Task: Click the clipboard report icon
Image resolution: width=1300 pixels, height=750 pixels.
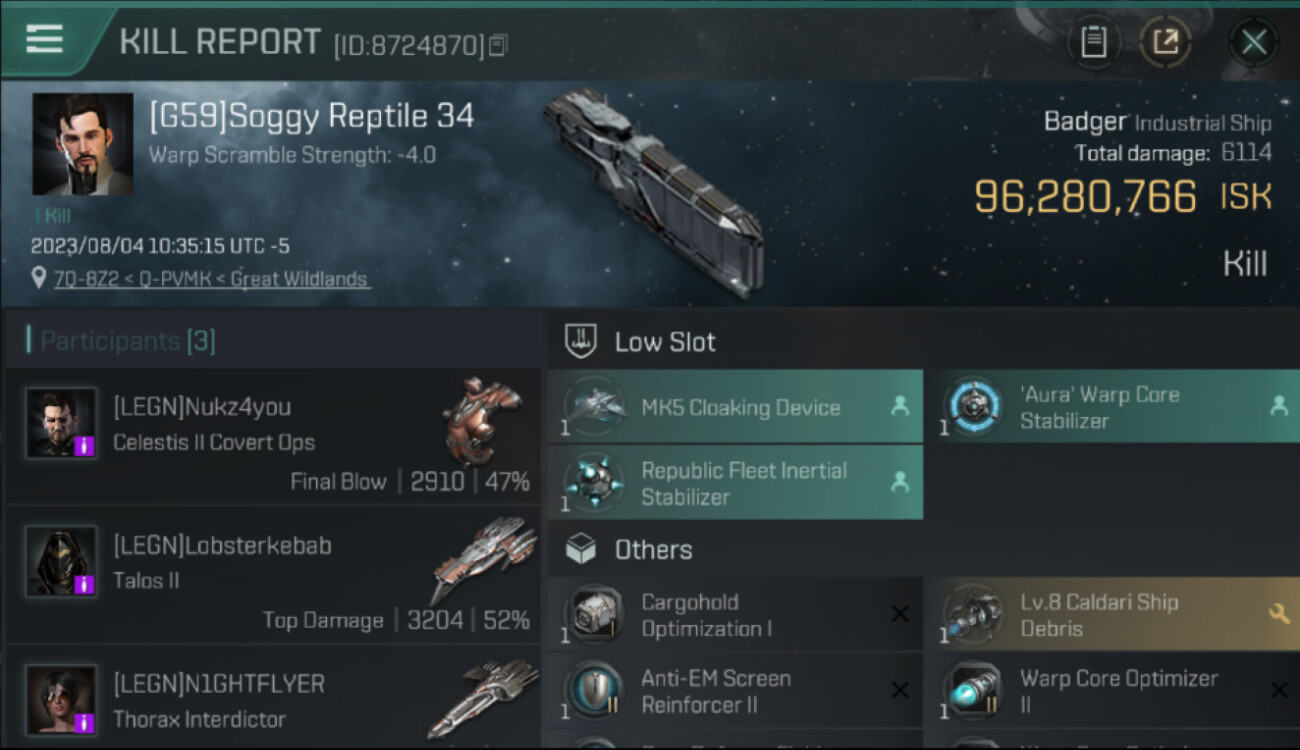Action: pyautogui.click(x=1093, y=42)
